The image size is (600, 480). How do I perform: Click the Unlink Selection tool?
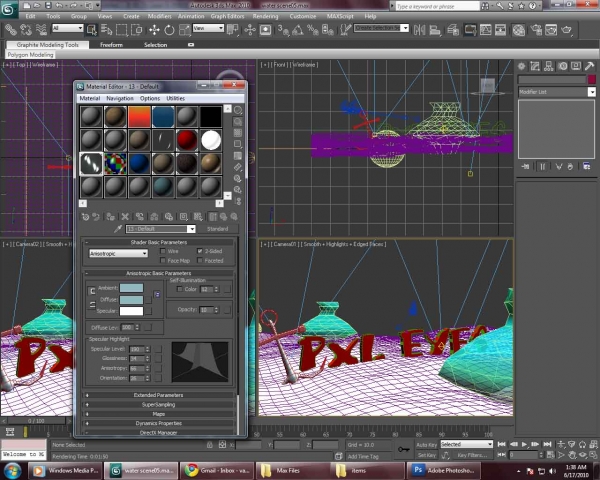point(26,30)
